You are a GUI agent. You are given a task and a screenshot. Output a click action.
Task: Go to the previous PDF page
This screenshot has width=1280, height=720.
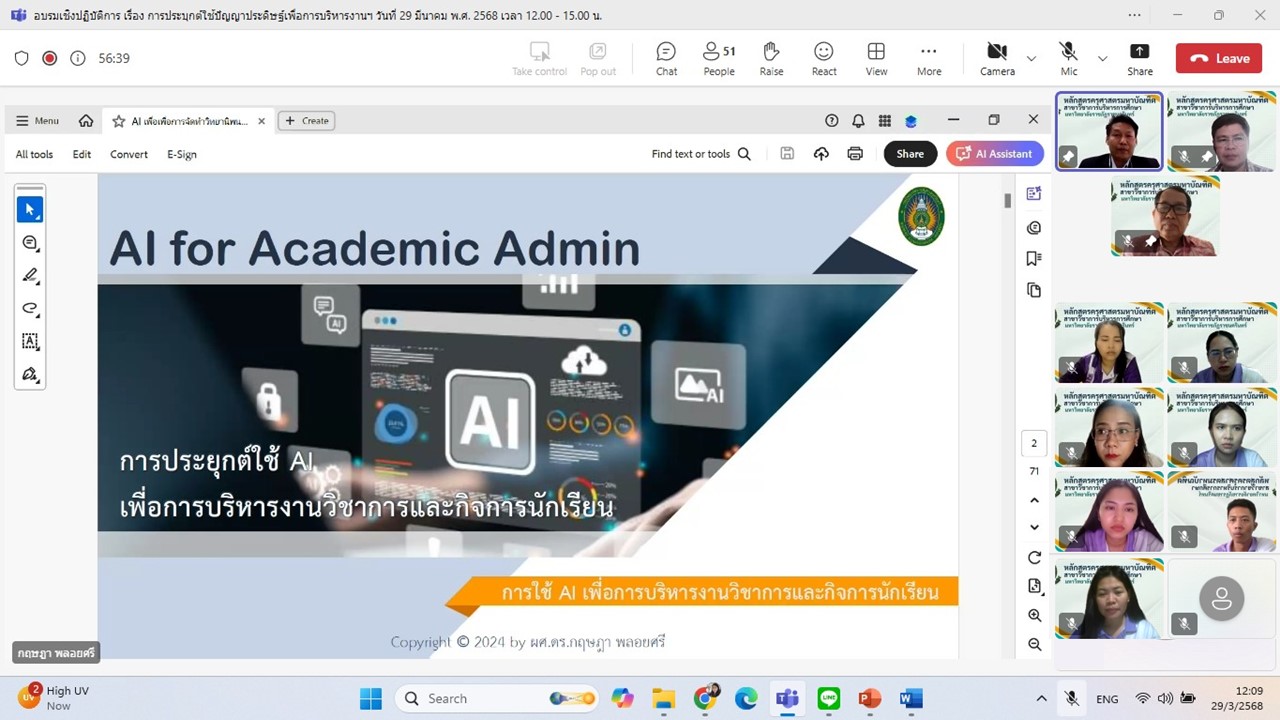tap(1034, 500)
